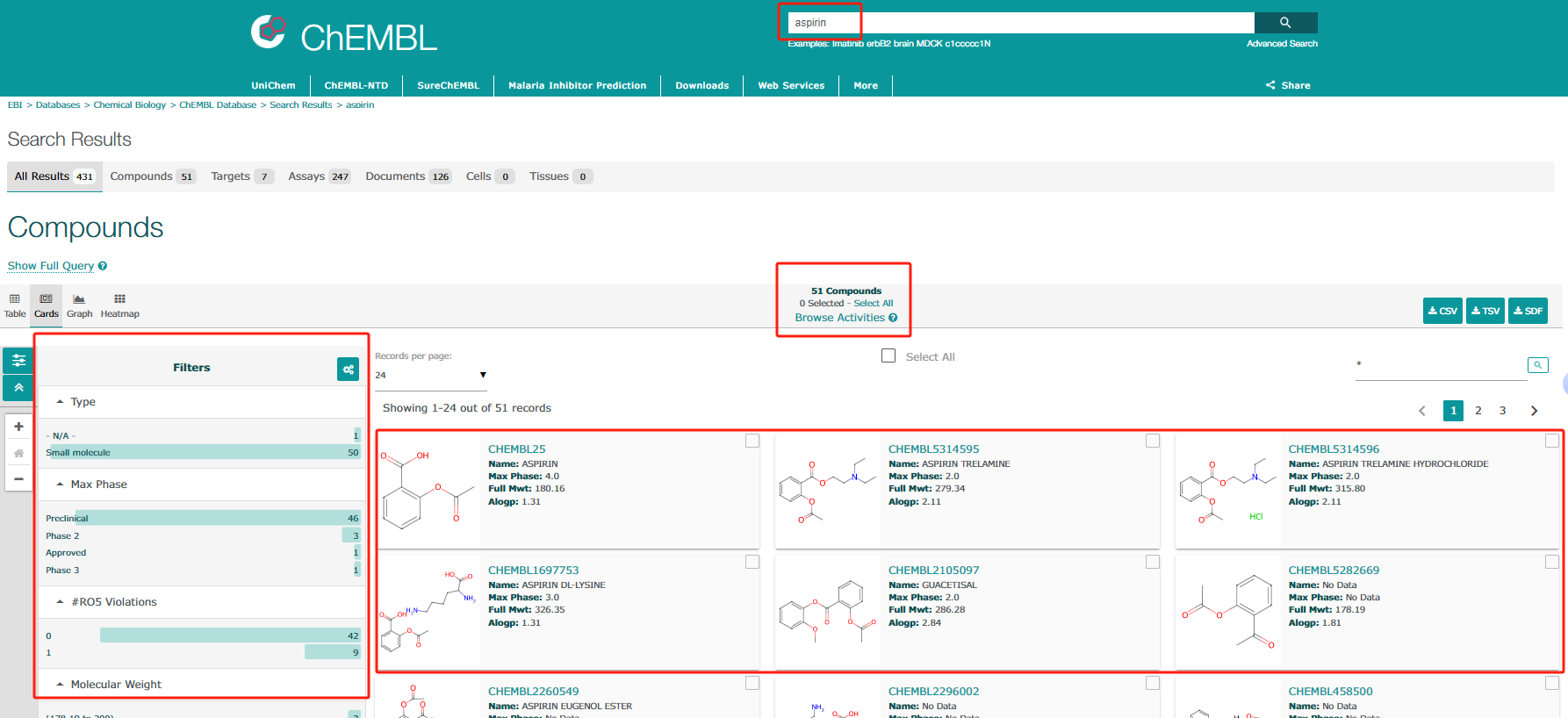
Task: Click structure image of CHEMBL5282669
Action: point(1228,612)
